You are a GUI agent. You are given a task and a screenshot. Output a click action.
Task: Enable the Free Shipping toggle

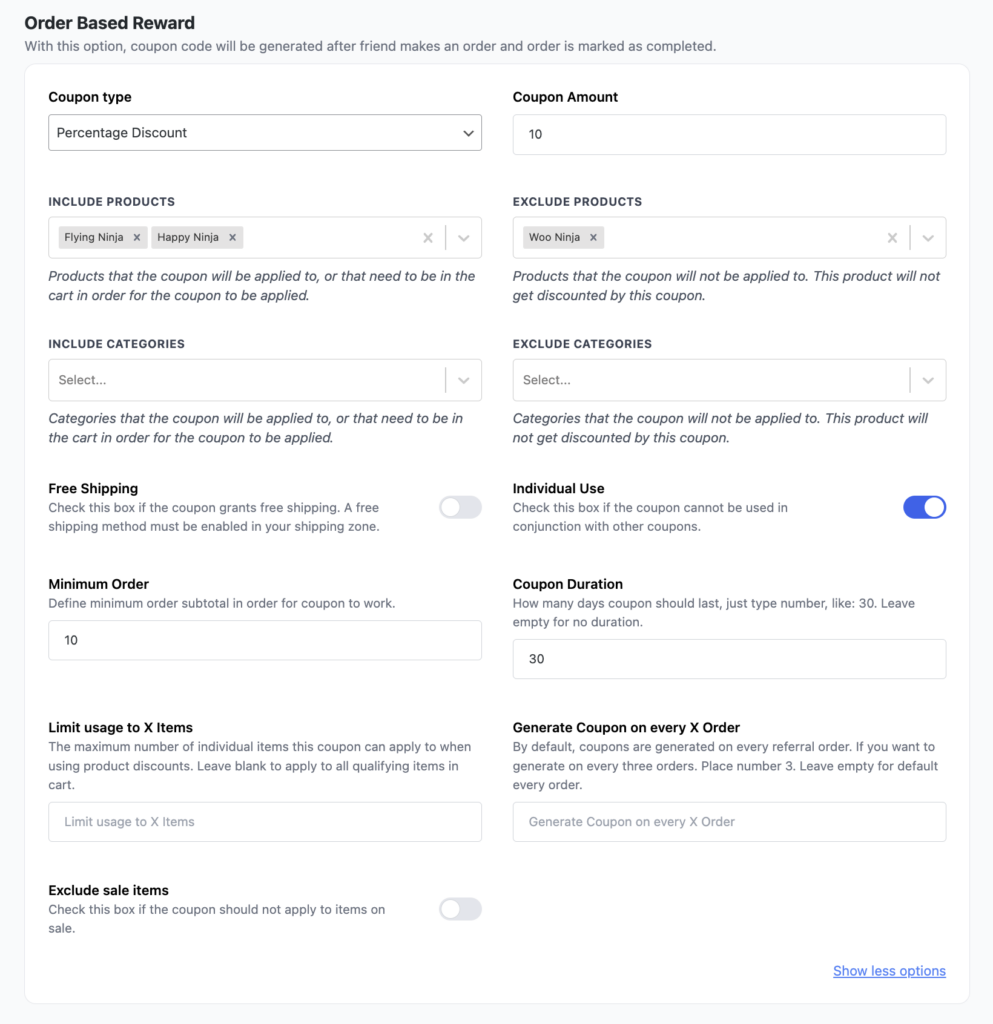(460, 507)
